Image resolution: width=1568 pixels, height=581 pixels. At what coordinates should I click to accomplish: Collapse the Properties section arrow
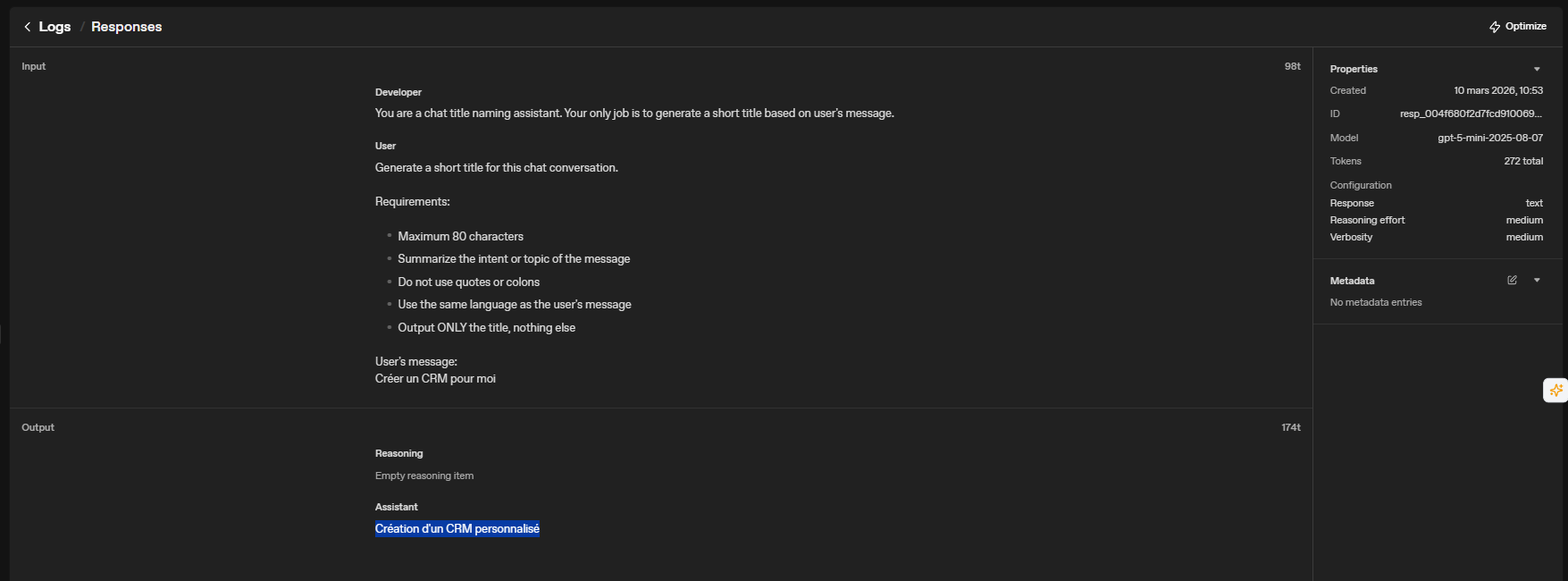pyautogui.click(x=1537, y=70)
